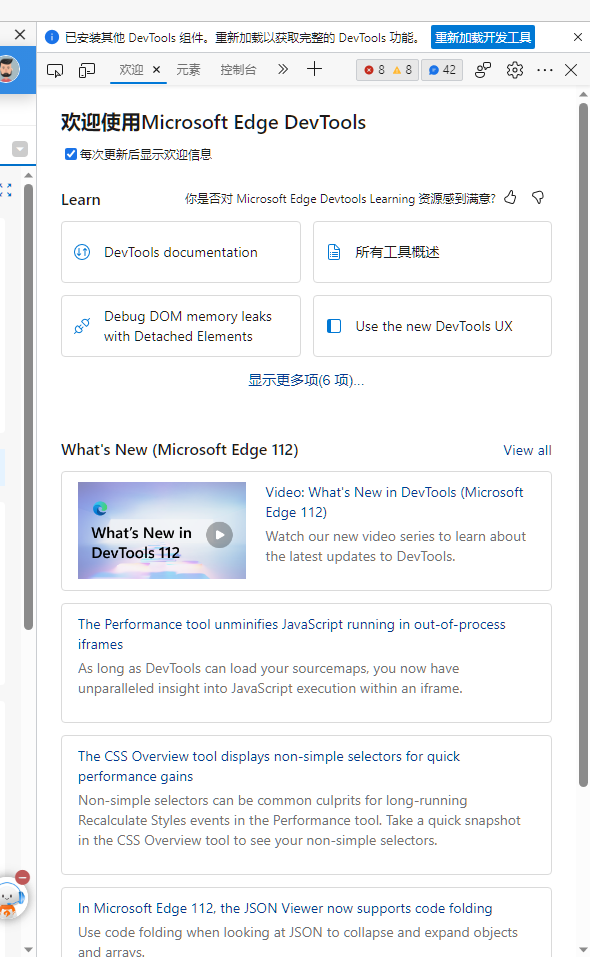Click the blue 42 issues counter

(442, 70)
